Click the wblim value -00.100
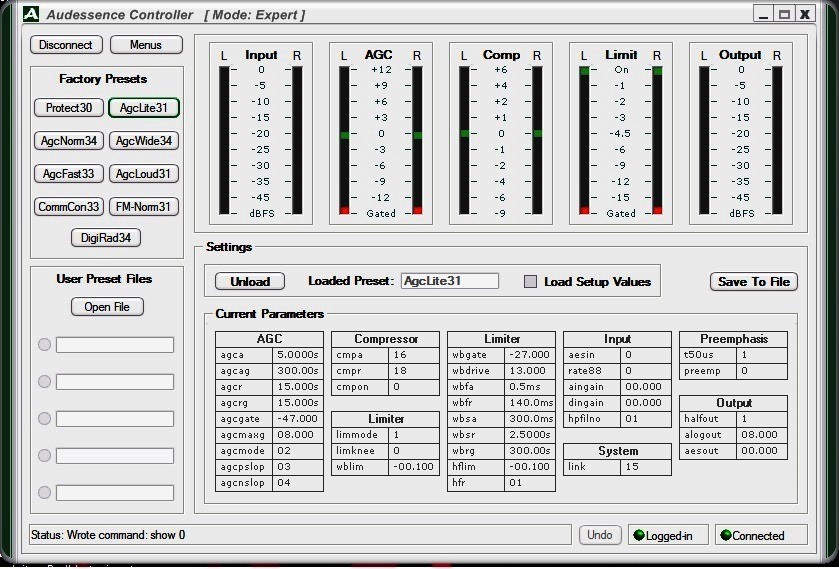Image resolution: width=839 pixels, height=569 pixels. tap(414, 467)
